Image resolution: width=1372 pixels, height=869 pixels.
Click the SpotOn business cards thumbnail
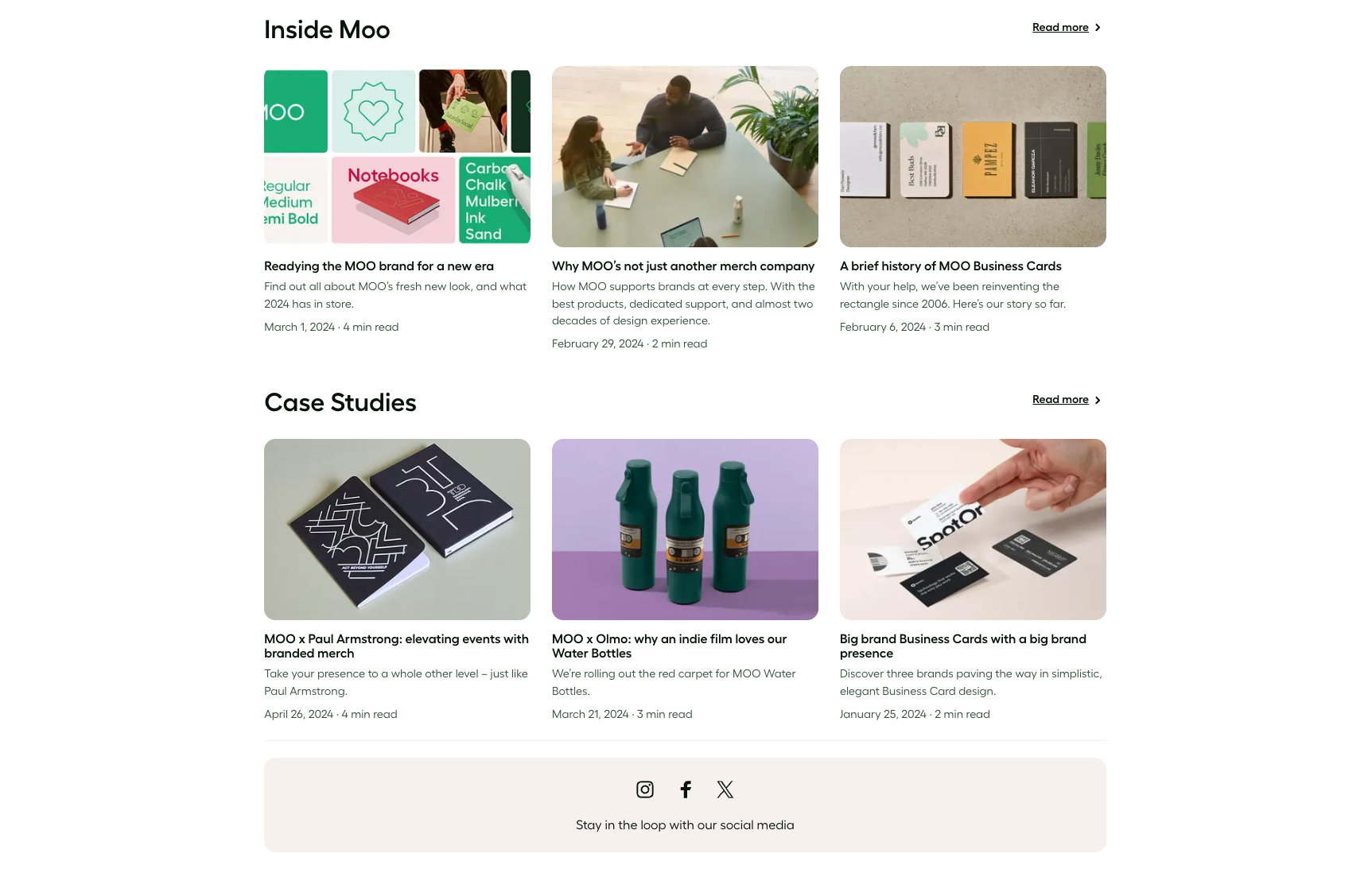tap(973, 530)
